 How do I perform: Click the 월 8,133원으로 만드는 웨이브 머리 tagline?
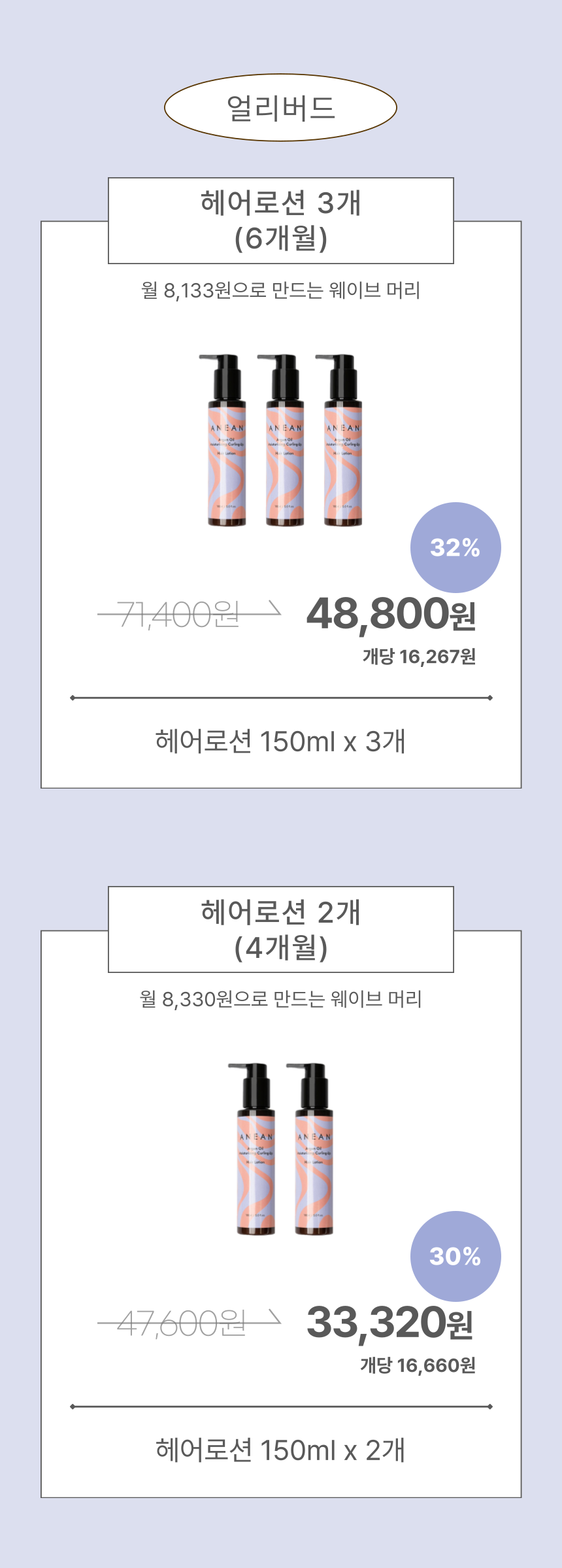[x=280, y=290]
